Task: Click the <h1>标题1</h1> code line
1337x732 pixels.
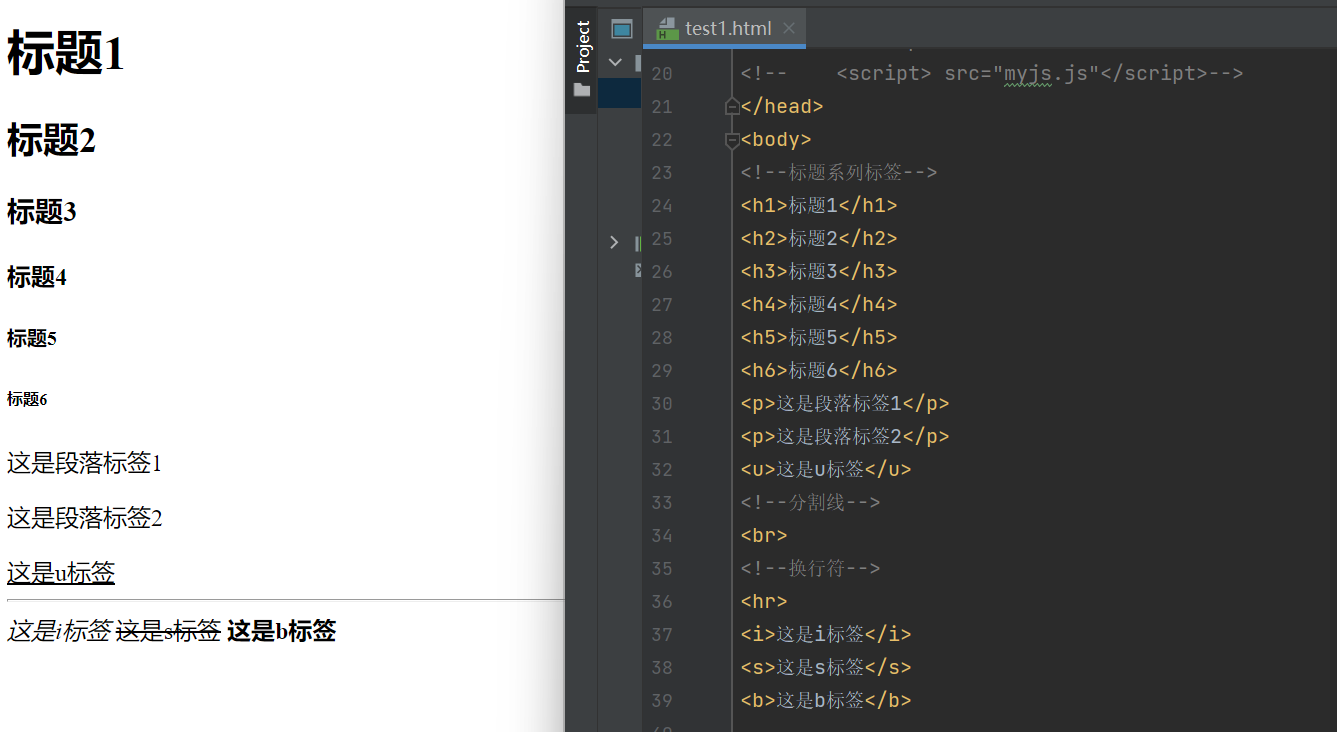Action: click(819, 206)
